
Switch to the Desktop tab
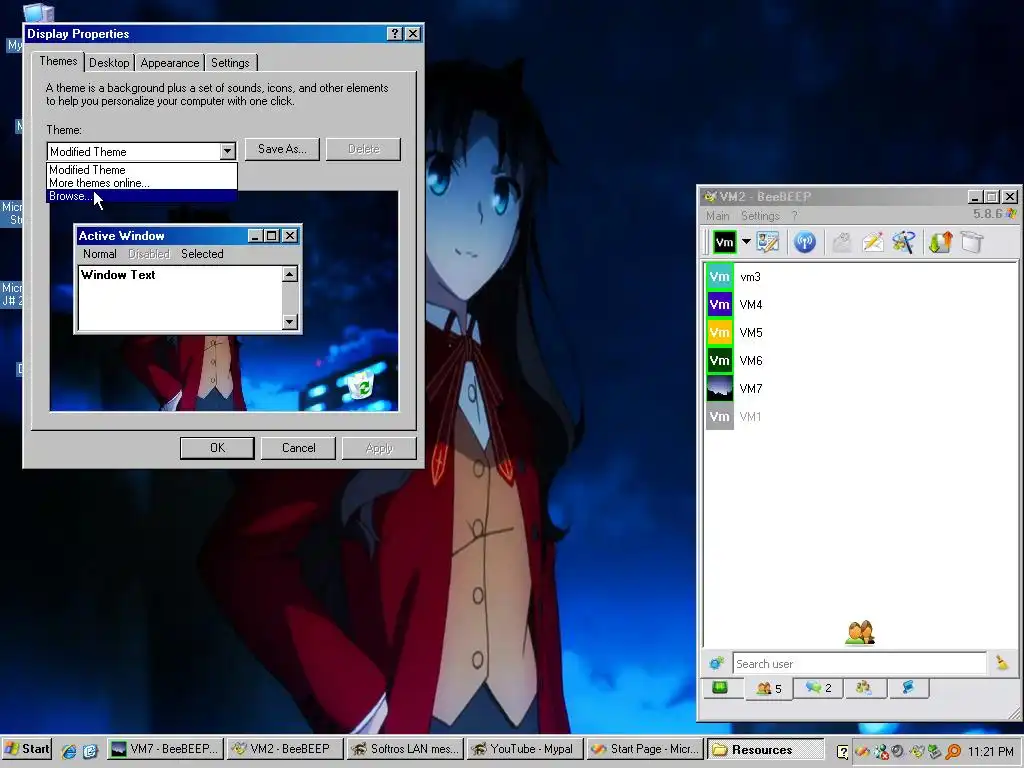pyautogui.click(x=109, y=63)
